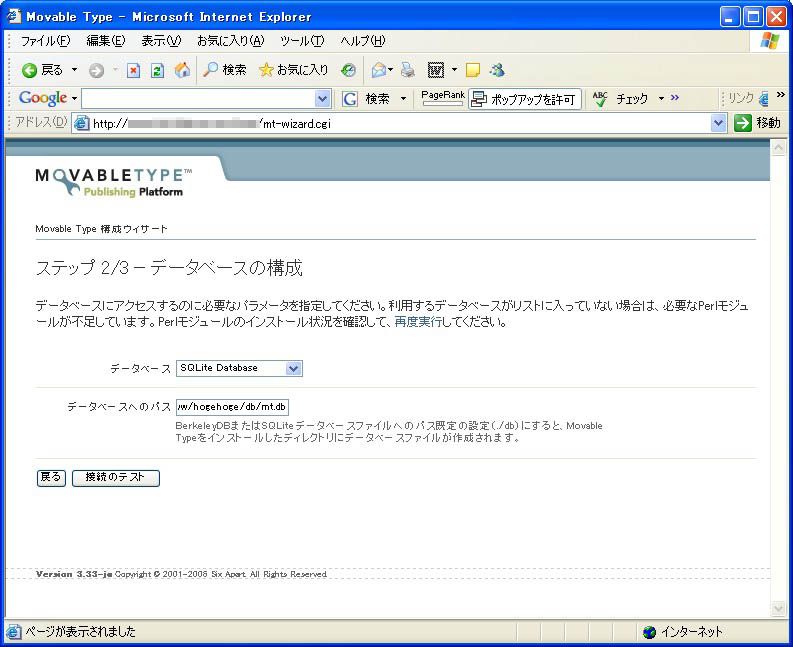Open the ヘルプ(H) menu
The width and height of the screenshot is (793, 647).
(x=362, y=40)
